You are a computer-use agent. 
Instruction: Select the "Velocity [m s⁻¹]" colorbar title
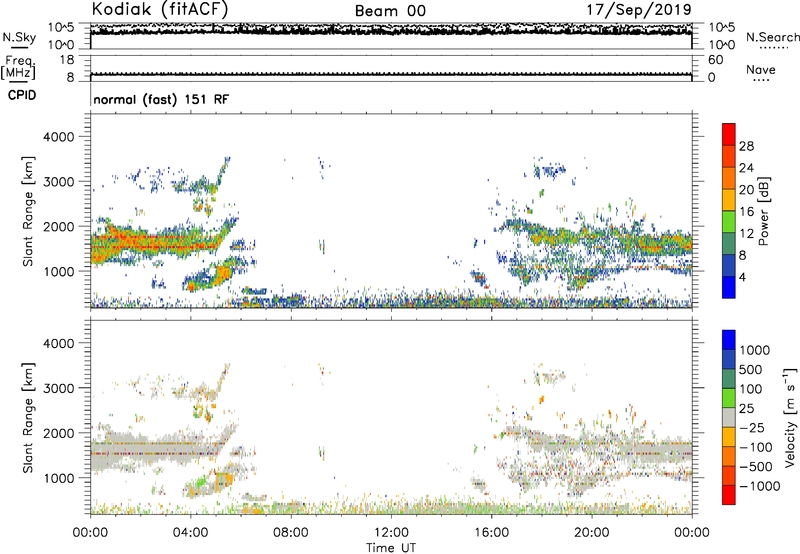[x=790, y=417]
